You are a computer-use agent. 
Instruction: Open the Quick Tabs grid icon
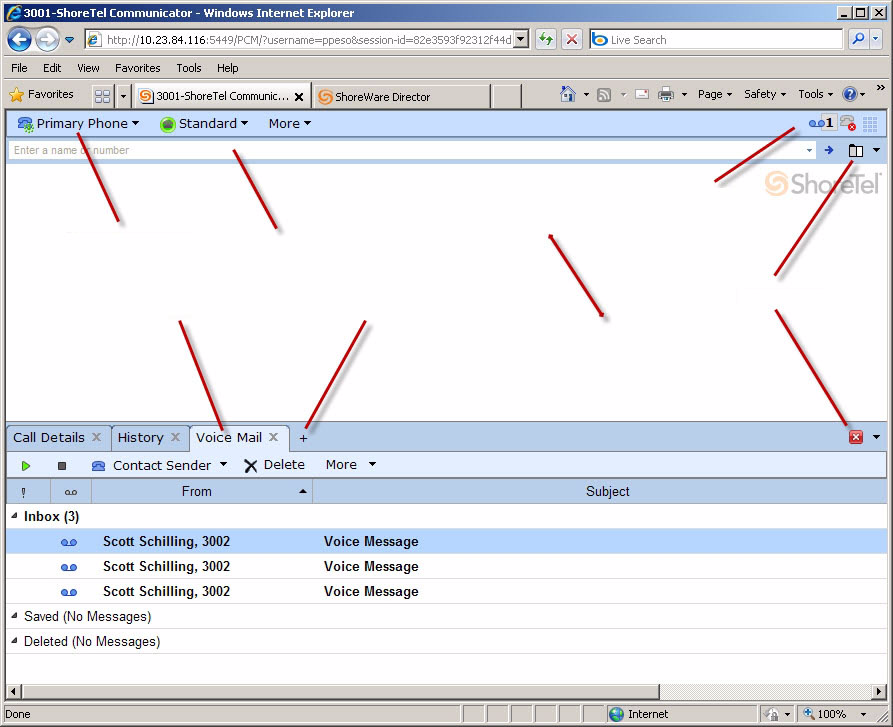103,96
